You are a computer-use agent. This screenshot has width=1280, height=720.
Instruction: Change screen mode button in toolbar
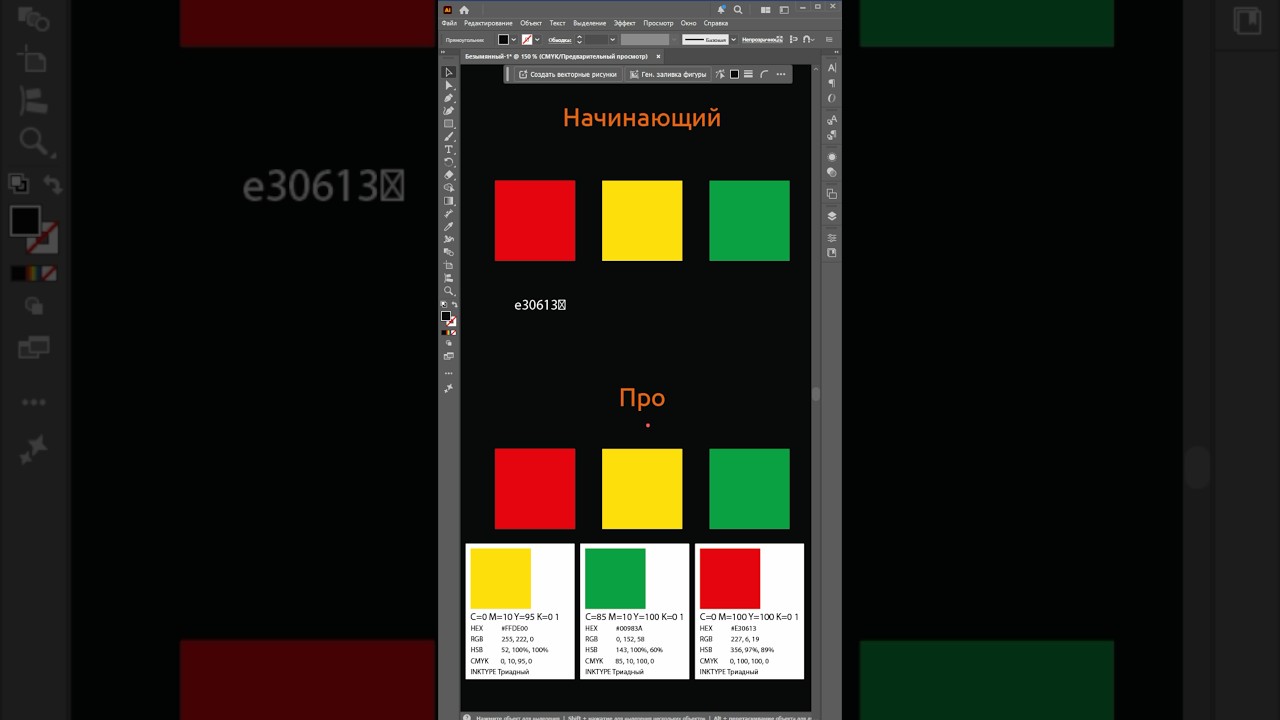(x=448, y=356)
